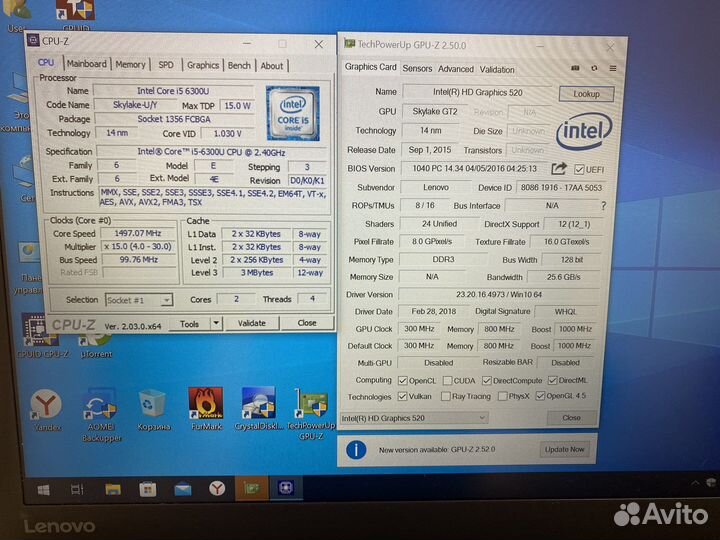This screenshot has width=720, height=540.
Task: Click the GPU-Z screenshot camera icon
Action: (x=575, y=68)
